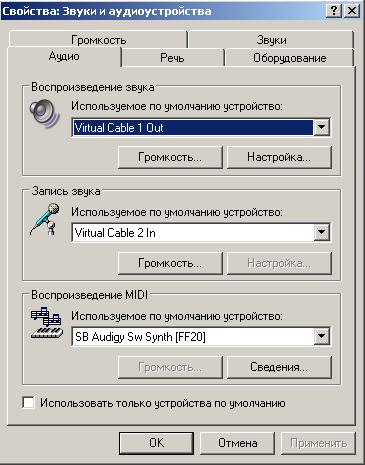Click the speaker icon in Воспроизведение звука
Image resolution: width=365 pixels, height=465 pixels.
pos(44,113)
